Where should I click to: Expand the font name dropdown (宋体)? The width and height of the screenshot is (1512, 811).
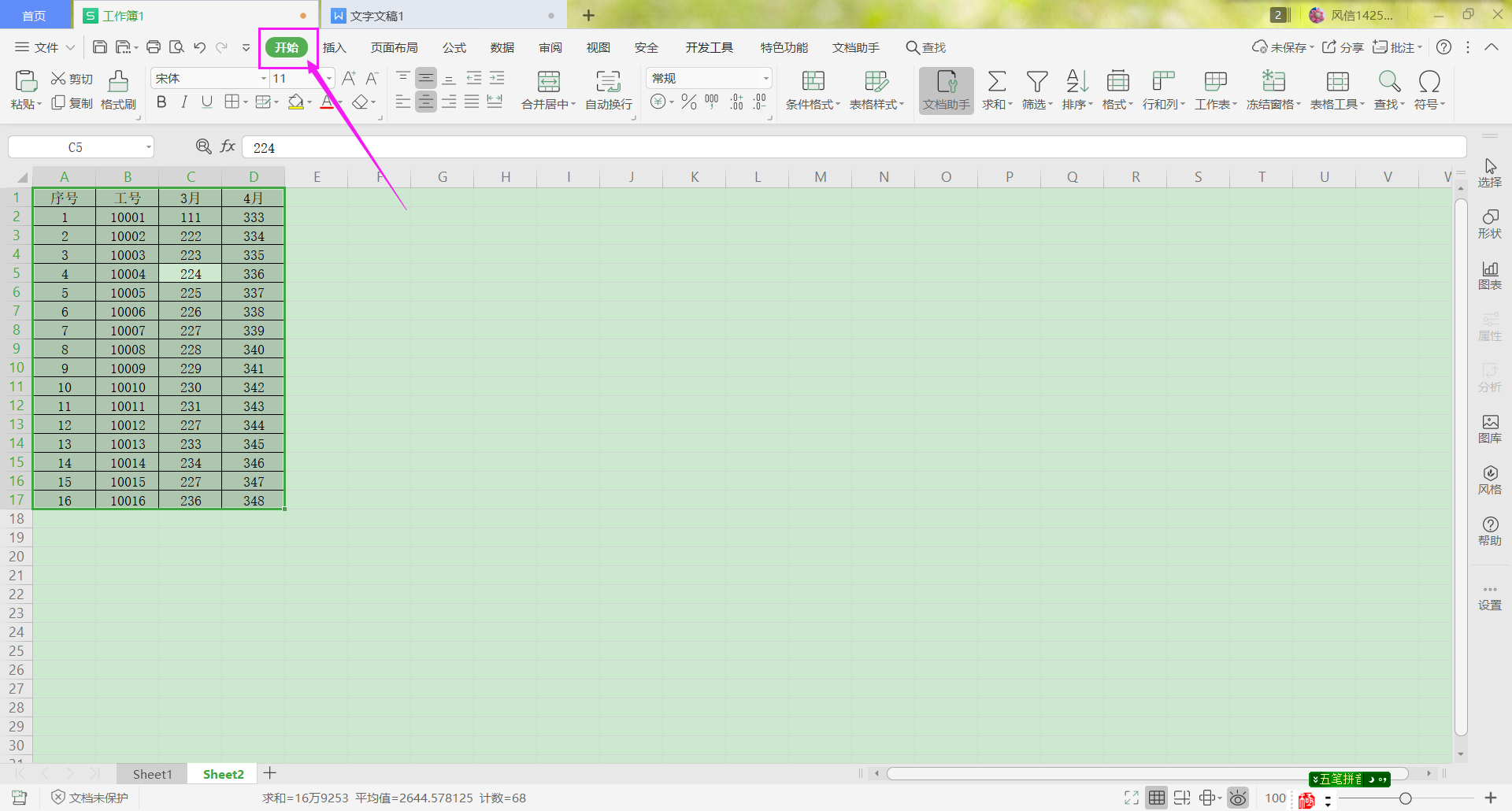coord(263,79)
